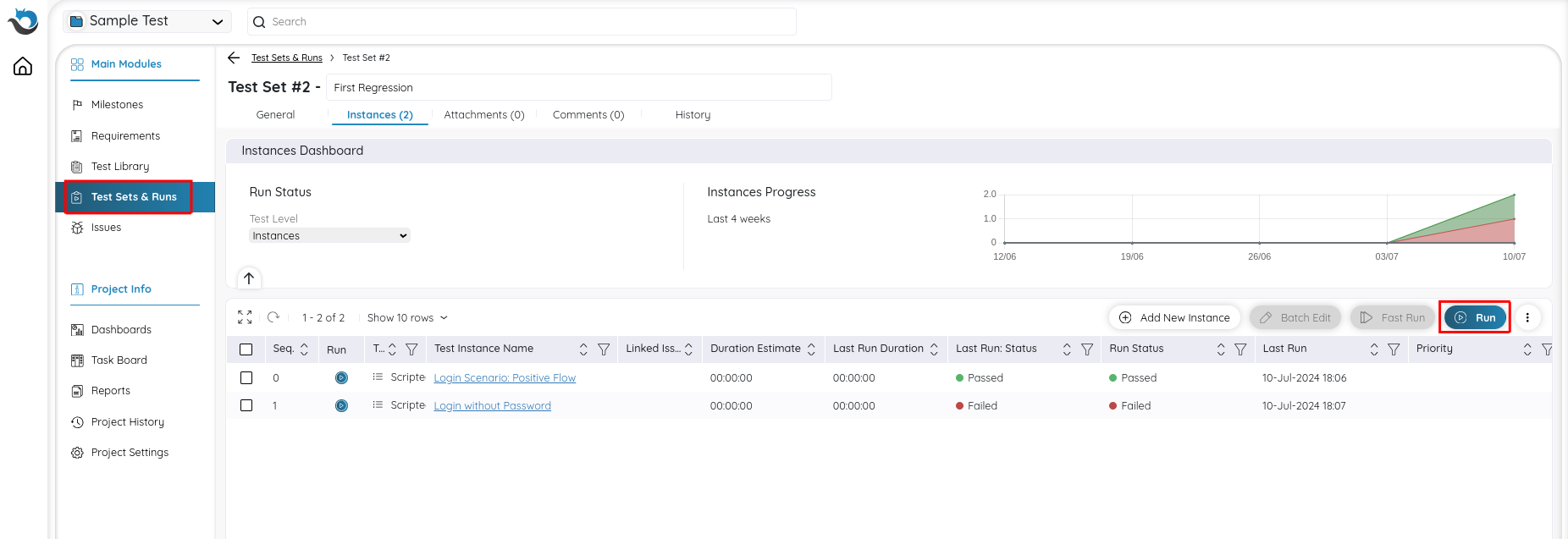Viewport: 1568px width, 539px height.
Task: Open the three-dot more options menu
Action: click(1527, 317)
